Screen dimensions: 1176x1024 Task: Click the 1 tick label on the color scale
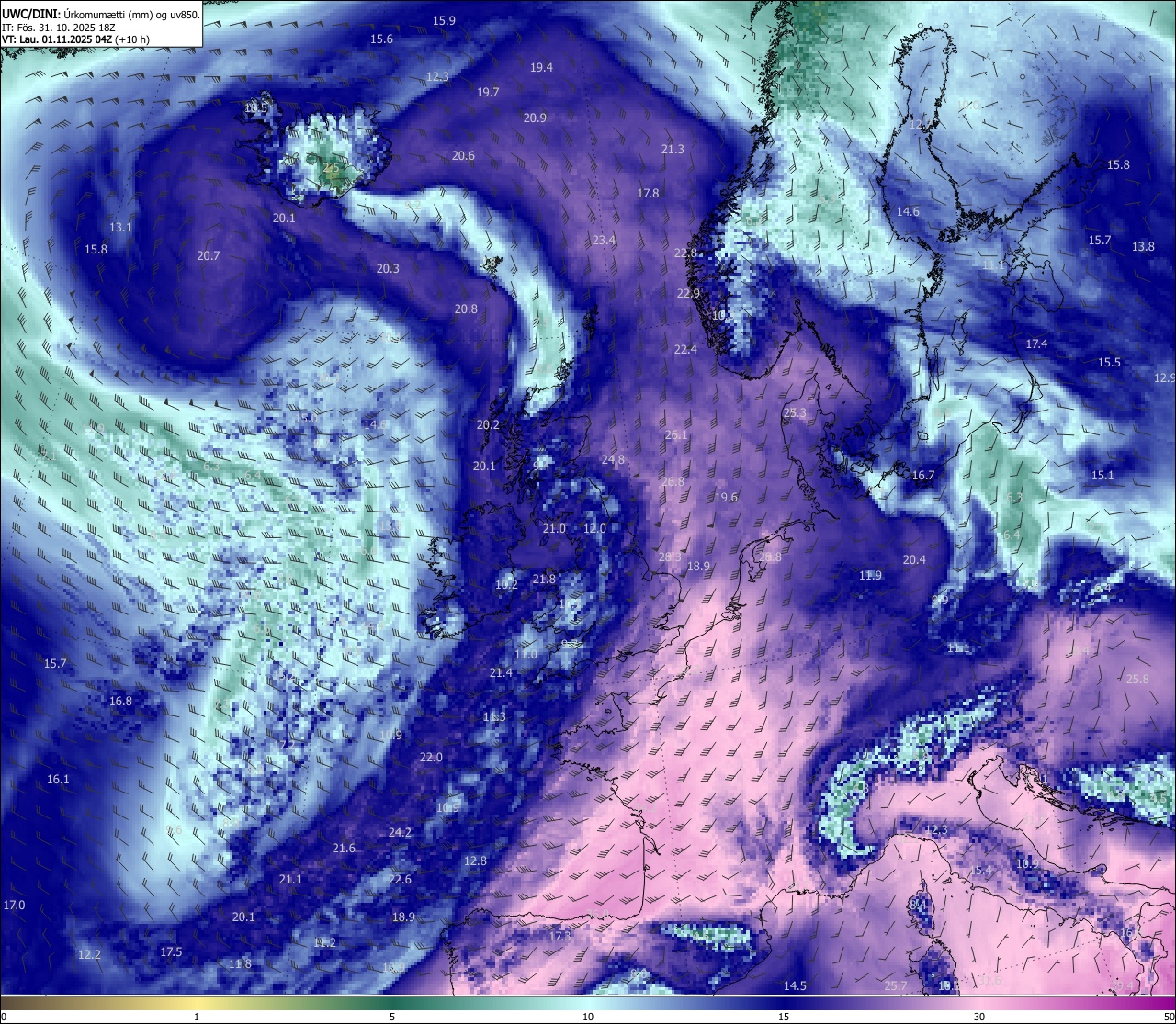(x=197, y=1017)
